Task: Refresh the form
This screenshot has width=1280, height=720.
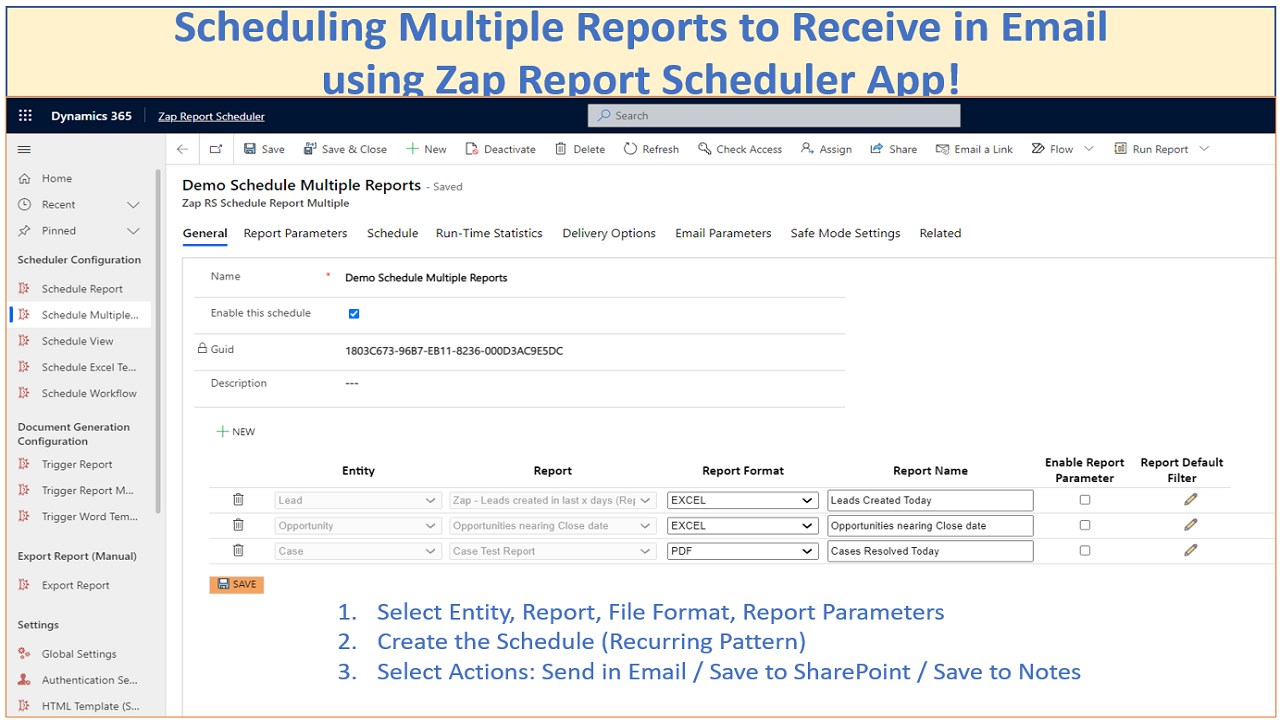Action: (x=651, y=149)
